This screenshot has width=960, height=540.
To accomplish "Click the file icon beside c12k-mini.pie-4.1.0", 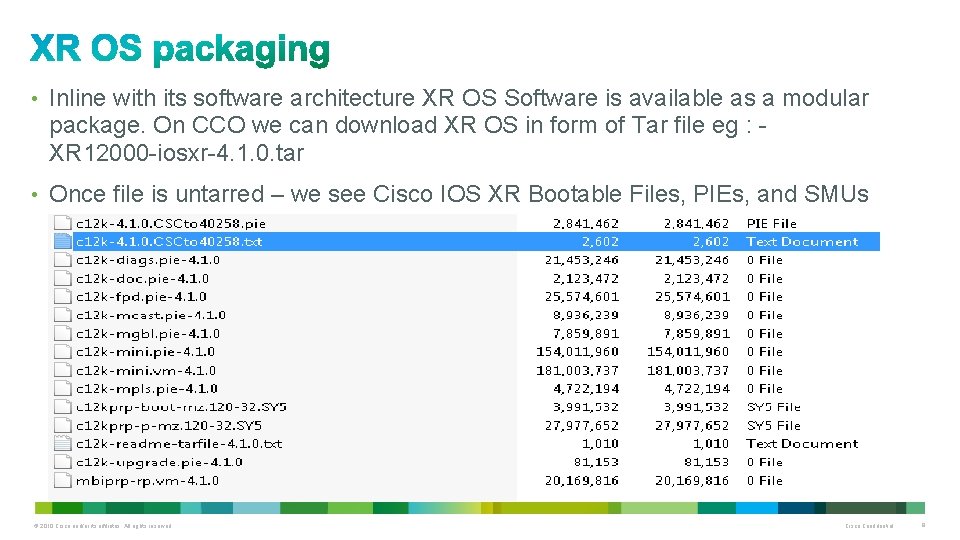I will point(62,351).
